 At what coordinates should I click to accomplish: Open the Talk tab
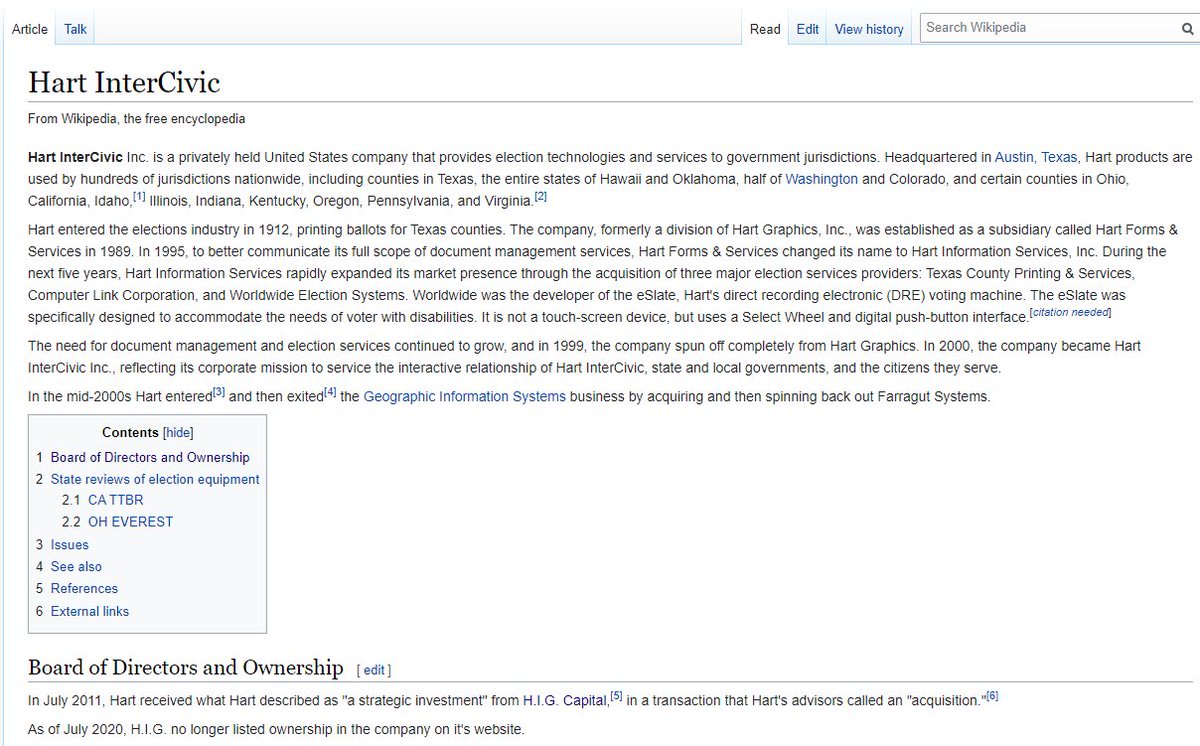[75, 29]
